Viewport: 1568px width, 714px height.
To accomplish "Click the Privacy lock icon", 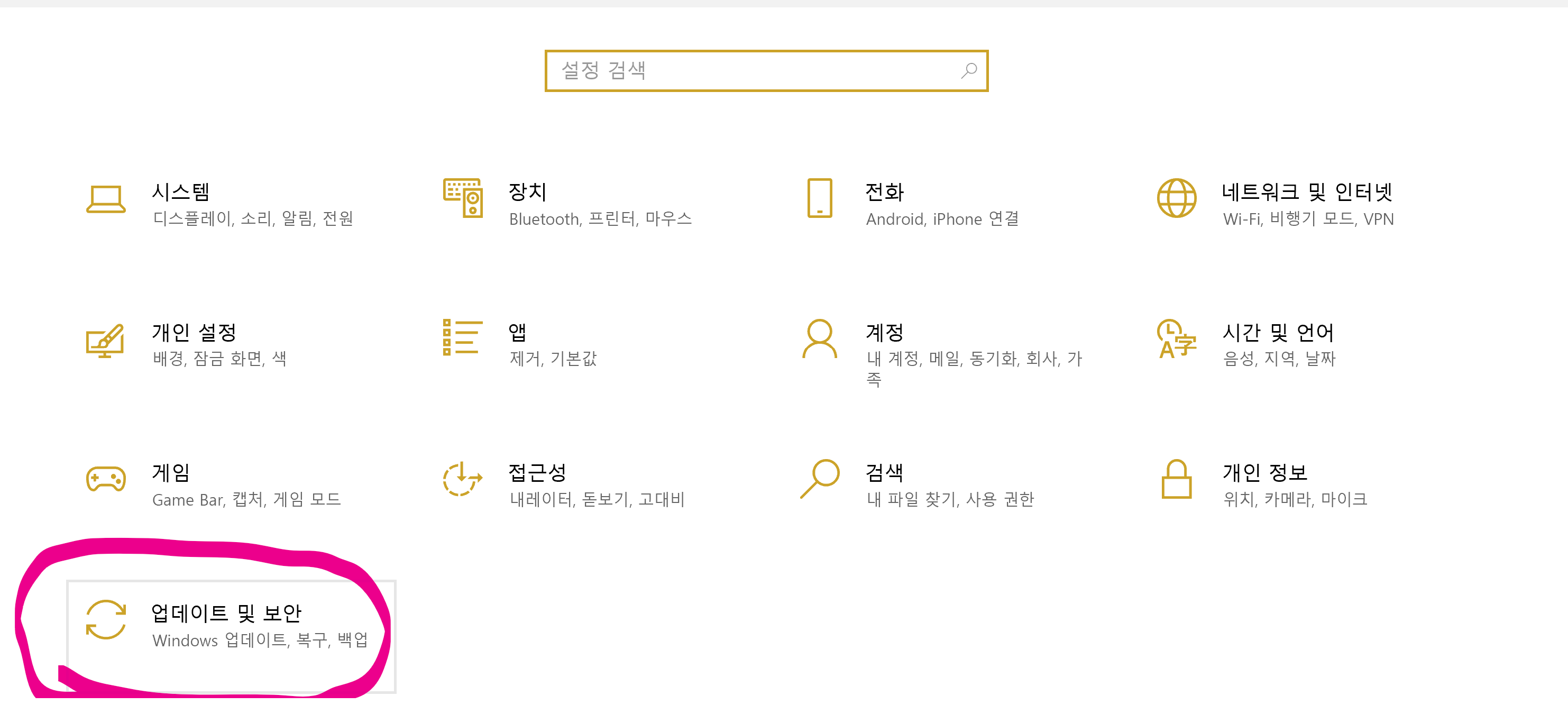I will click(x=1176, y=479).
